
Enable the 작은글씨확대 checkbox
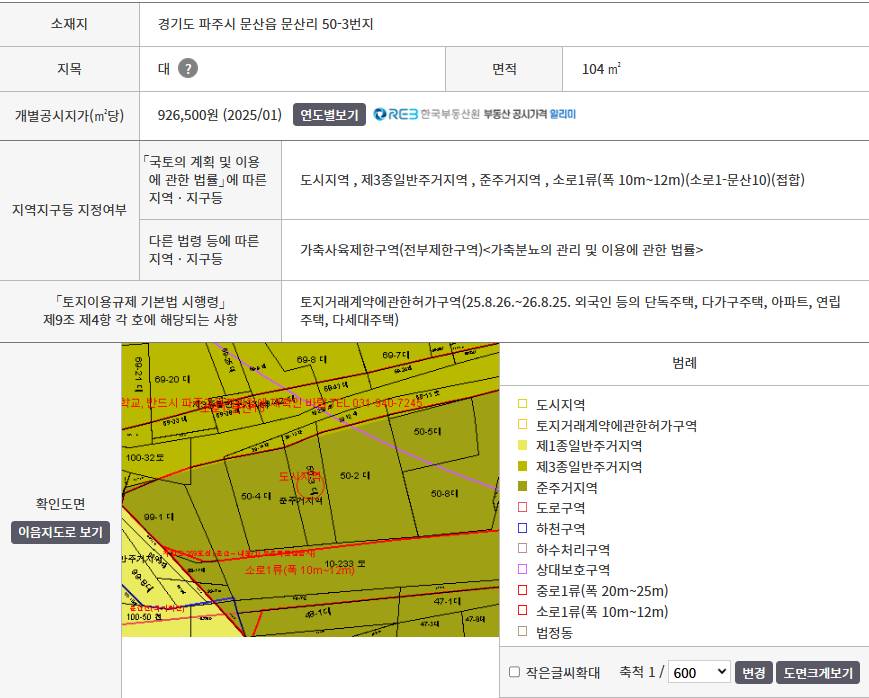514,672
